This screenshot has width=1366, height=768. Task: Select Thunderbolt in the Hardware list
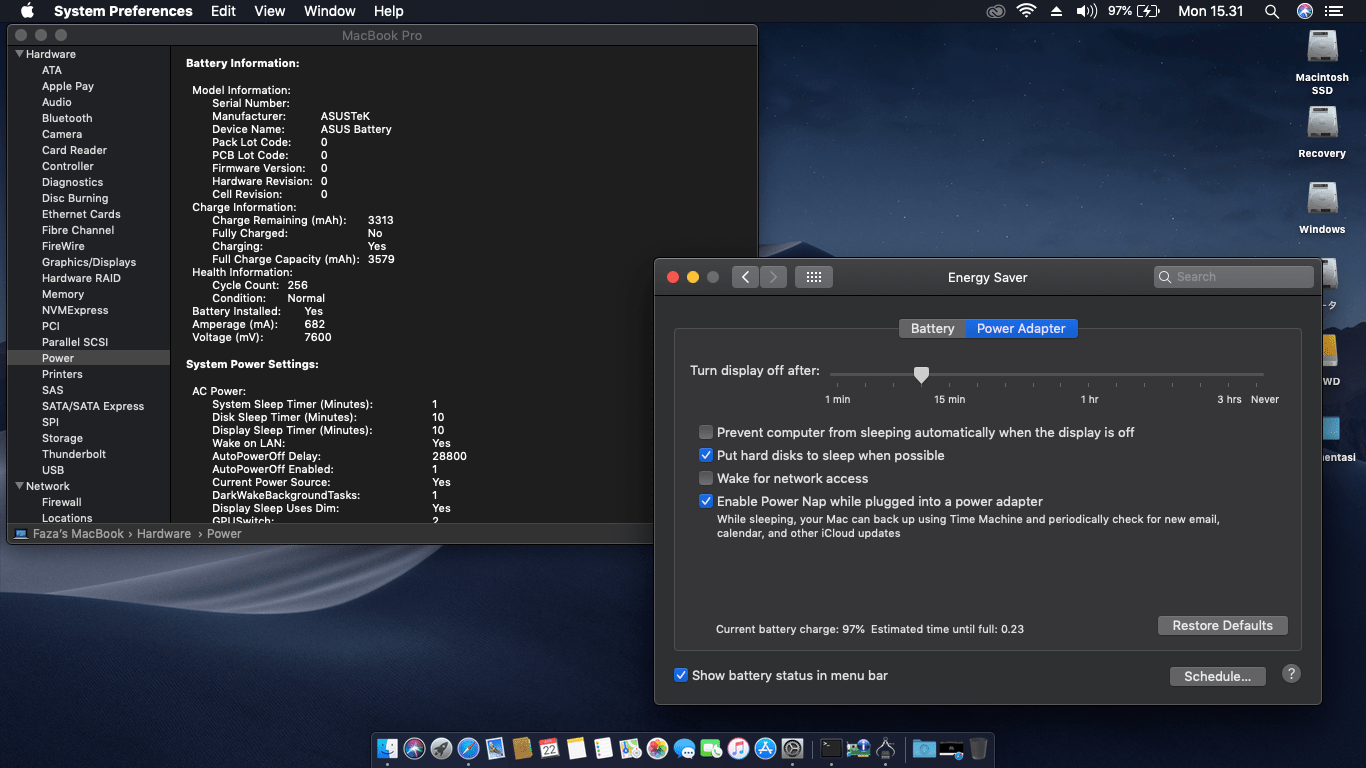74,454
